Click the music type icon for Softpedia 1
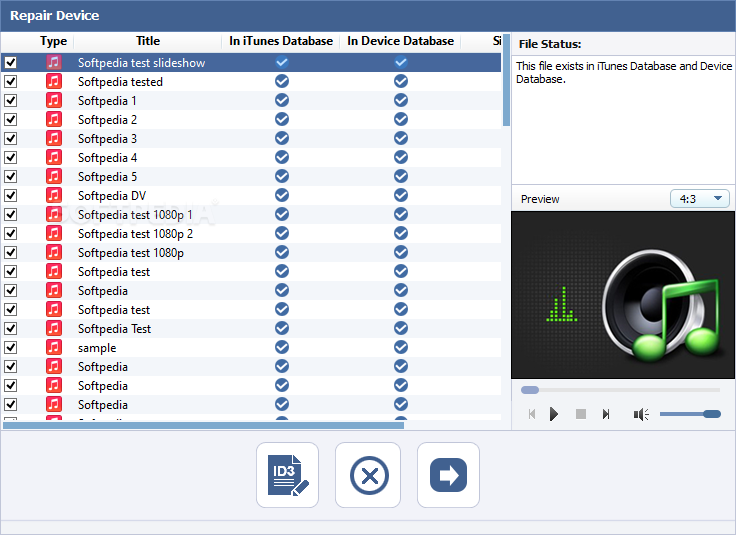Image resolution: width=736 pixels, height=535 pixels. 54,100
